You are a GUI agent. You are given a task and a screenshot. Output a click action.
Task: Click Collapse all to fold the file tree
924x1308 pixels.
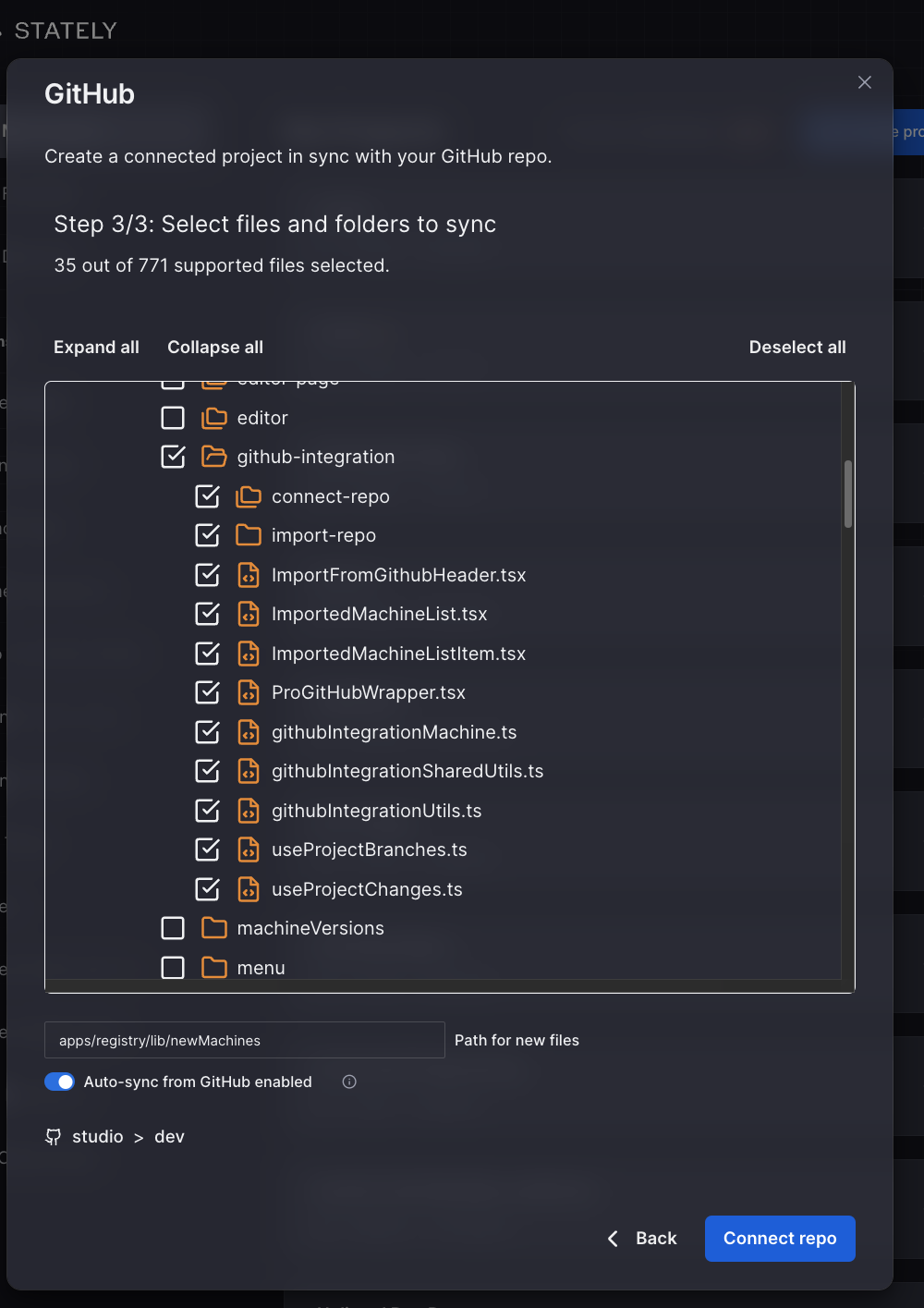click(x=214, y=347)
